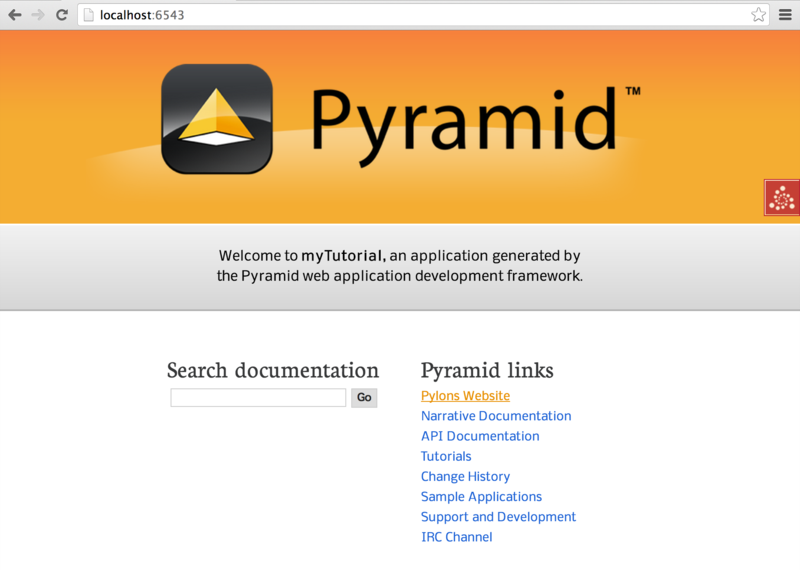Click the browser back arrow

point(15,15)
